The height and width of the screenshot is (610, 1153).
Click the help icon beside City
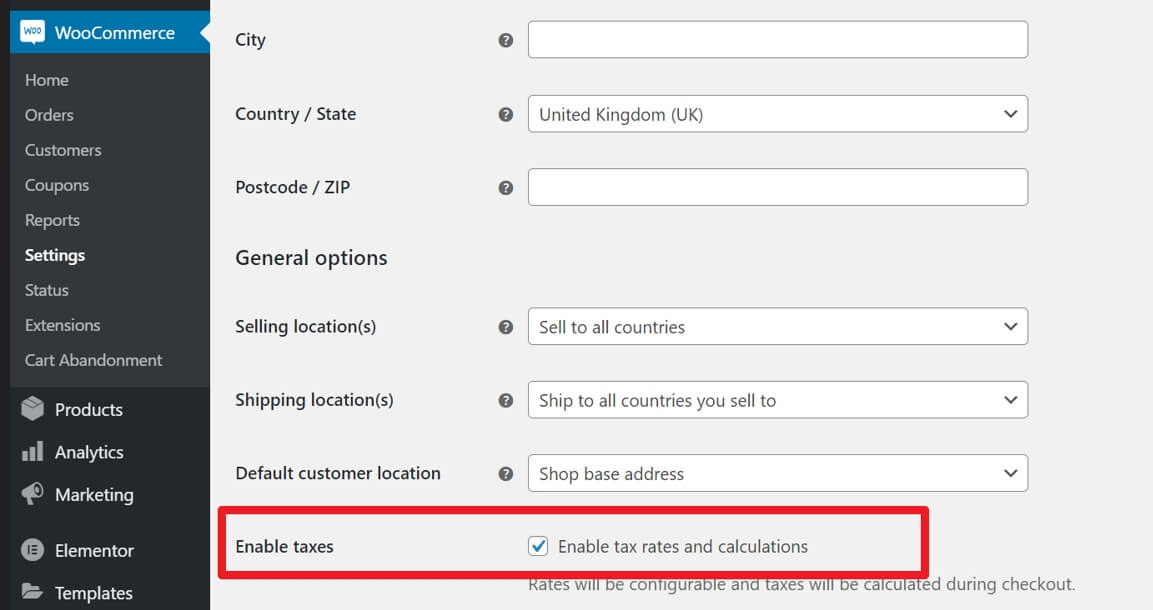click(506, 40)
